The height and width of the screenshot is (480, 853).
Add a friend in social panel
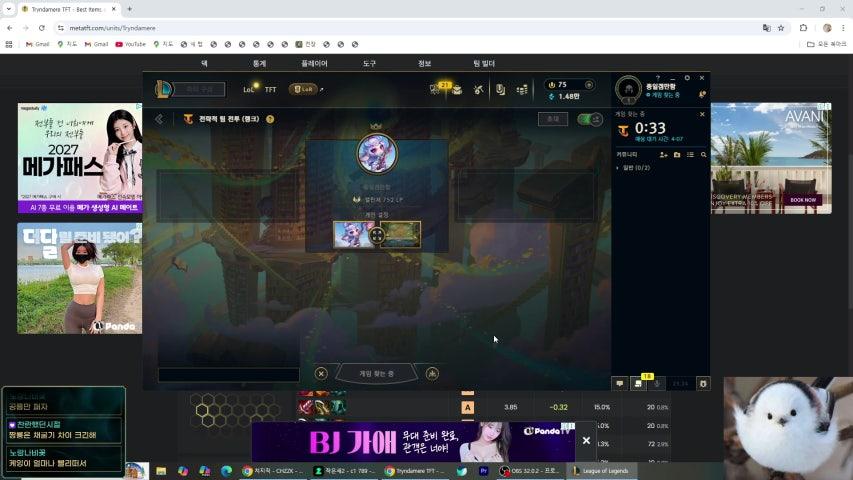tap(663, 155)
